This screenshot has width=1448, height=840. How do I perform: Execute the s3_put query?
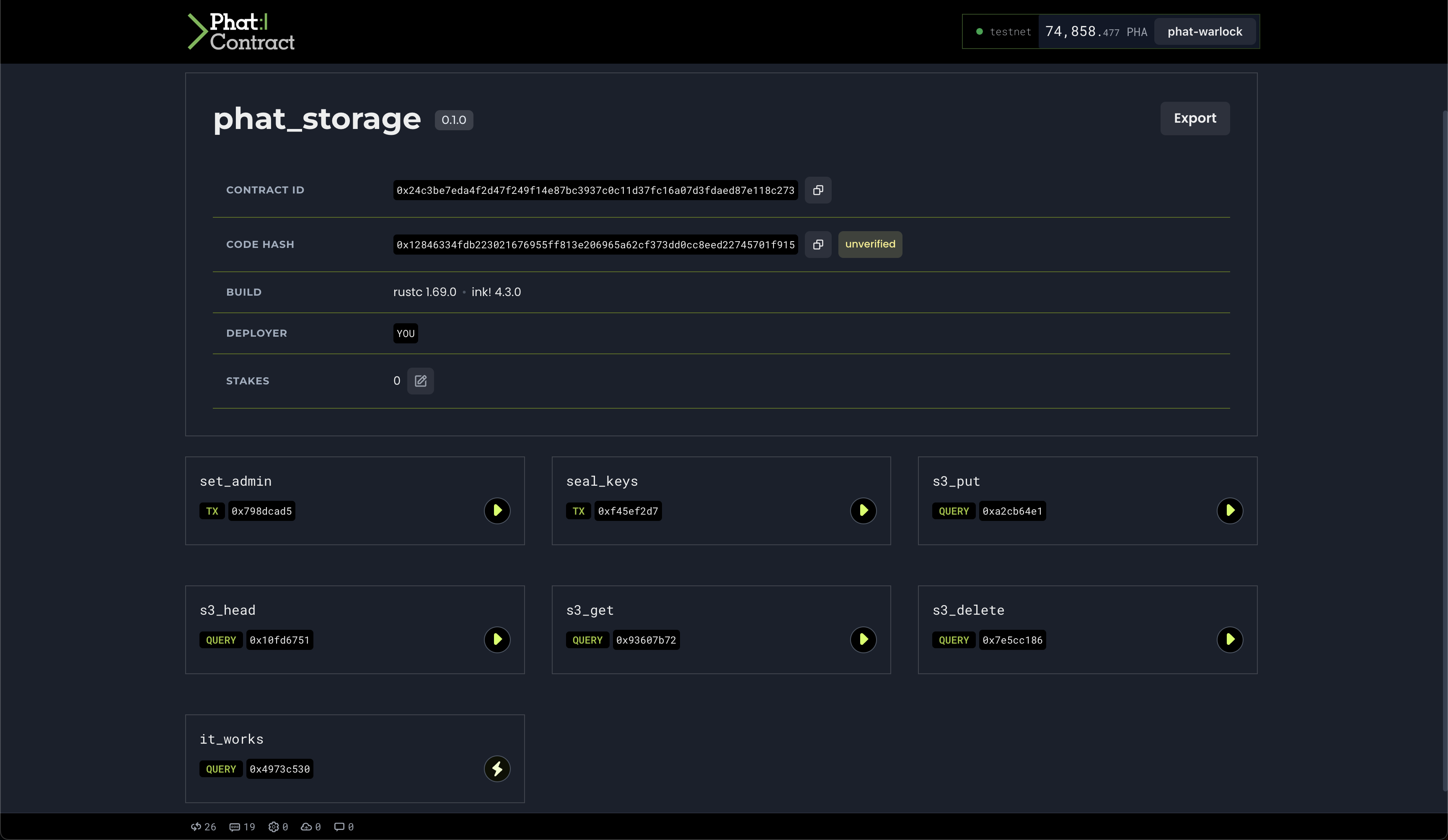tap(1230, 510)
